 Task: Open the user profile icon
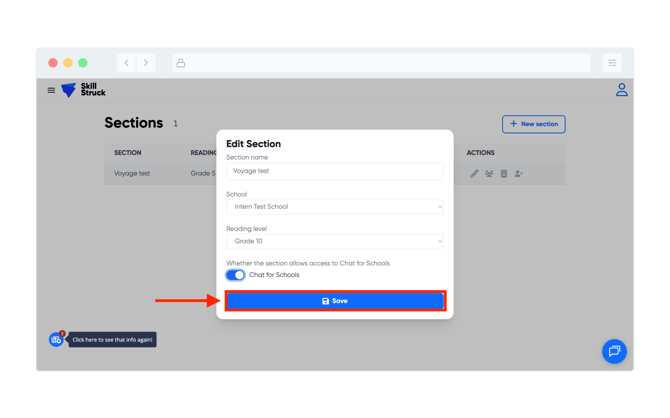pyautogui.click(x=621, y=90)
